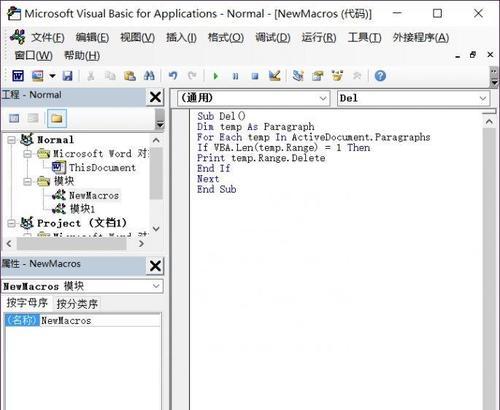Open Object Browser toolbar icon

coord(337,76)
